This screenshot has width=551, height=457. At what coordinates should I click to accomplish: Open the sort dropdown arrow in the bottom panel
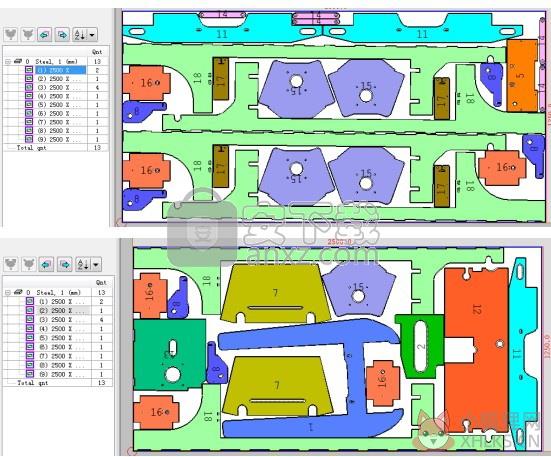pyautogui.click(x=96, y=264)
